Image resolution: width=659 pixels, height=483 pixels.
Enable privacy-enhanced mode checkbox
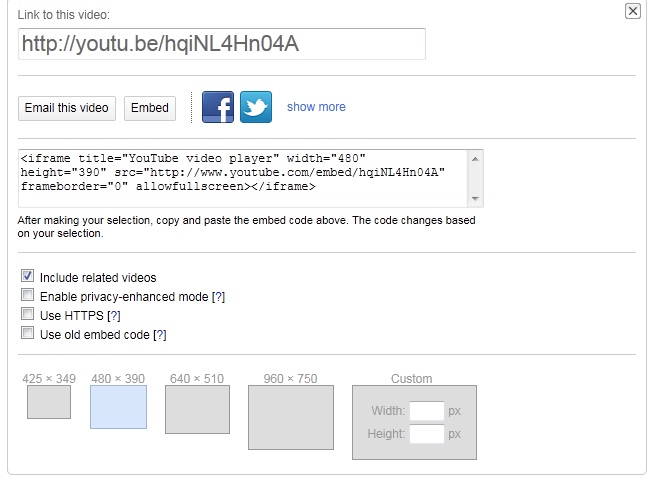28,295
